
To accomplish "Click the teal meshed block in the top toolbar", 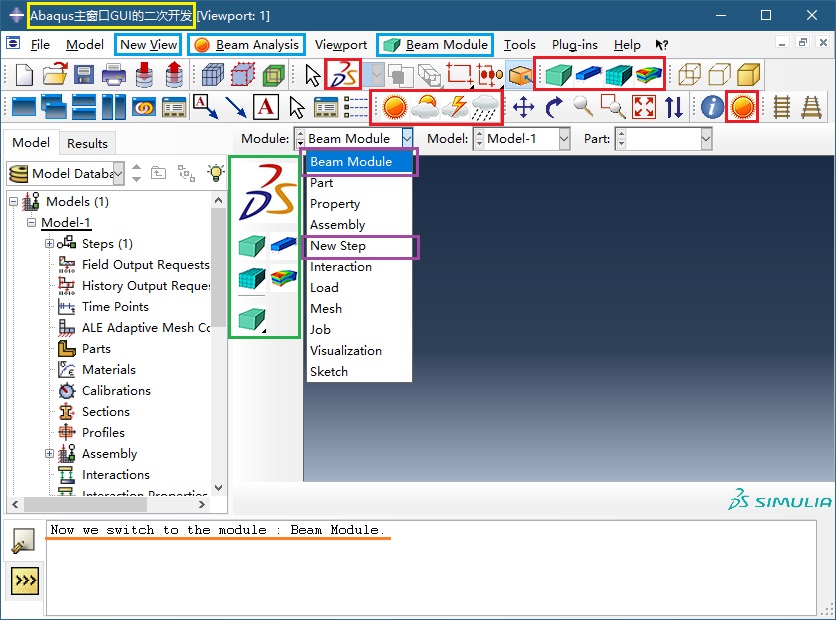I will pos(618,75).
